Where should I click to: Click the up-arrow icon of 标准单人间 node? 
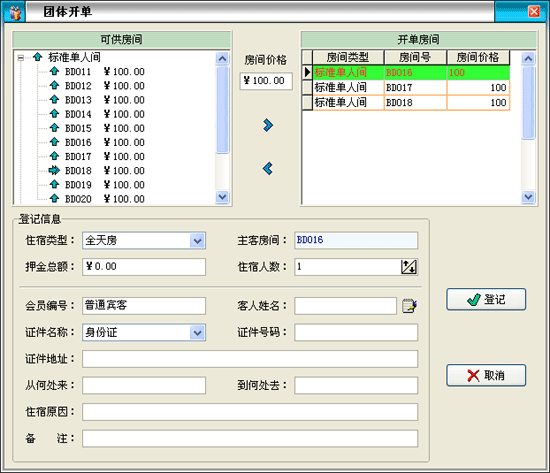(x=38, y=57)
